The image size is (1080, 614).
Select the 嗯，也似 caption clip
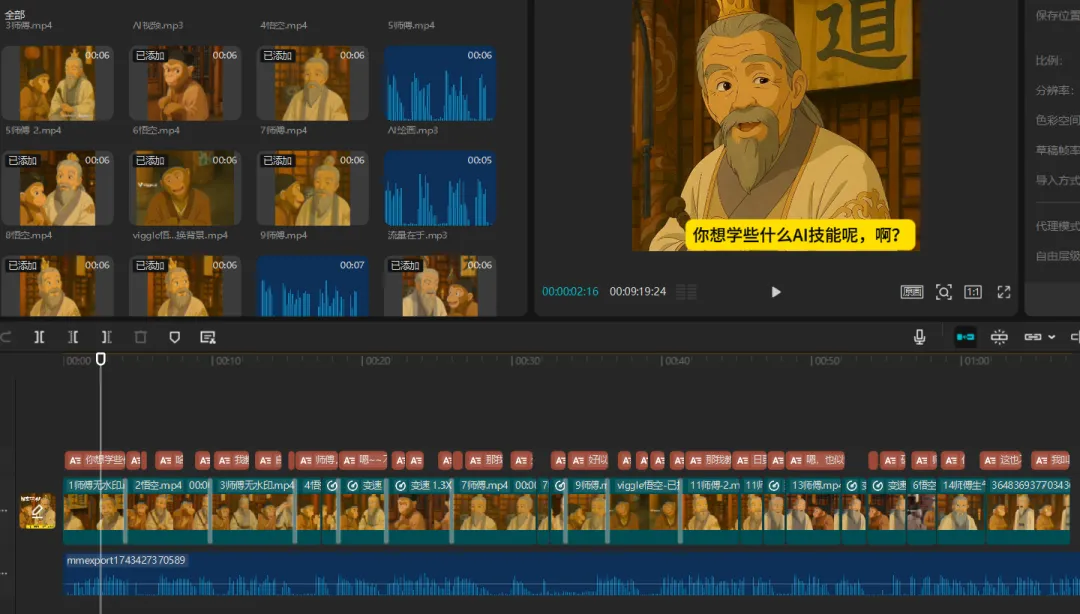point(816,460)
